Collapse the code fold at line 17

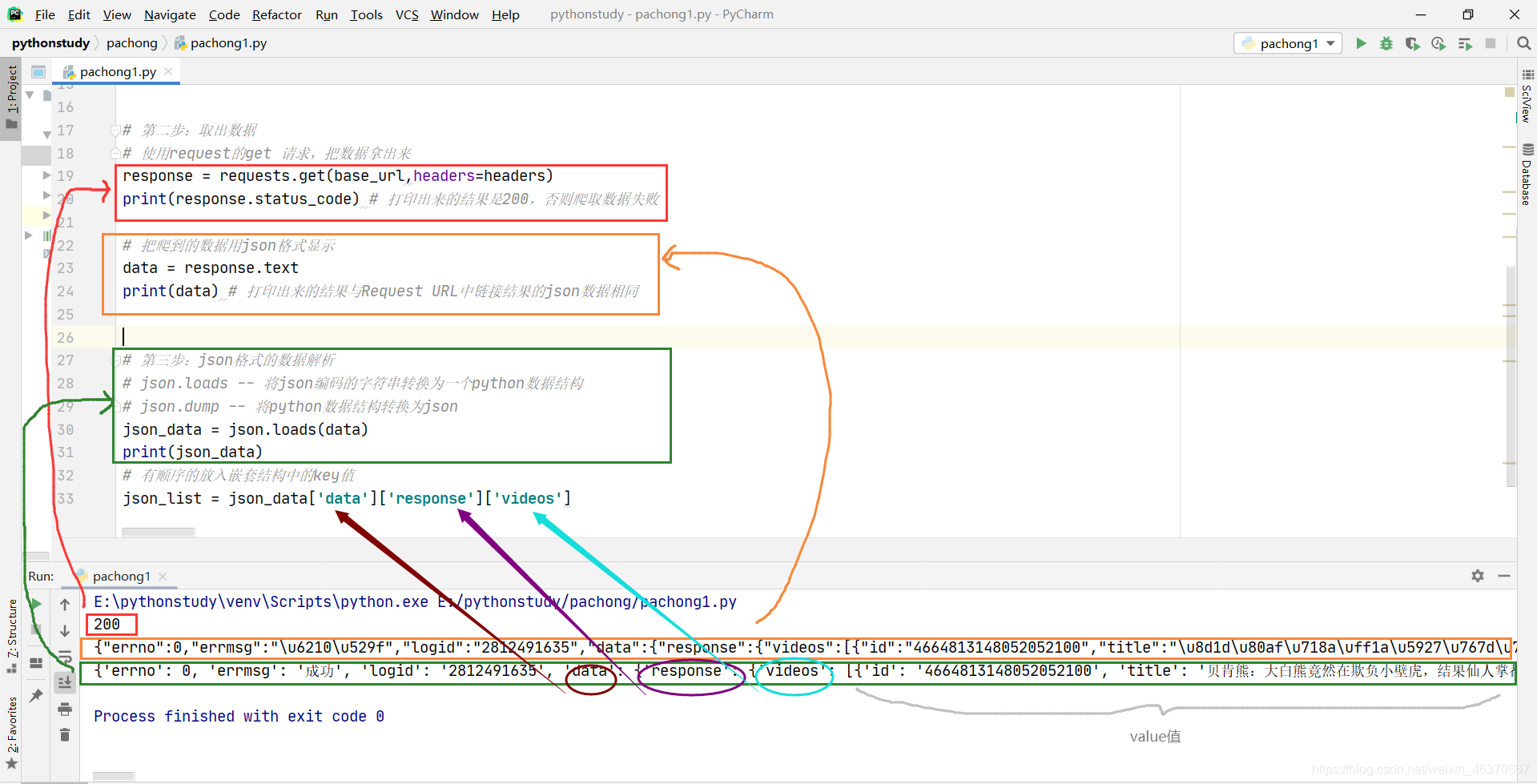click(115, 131)
